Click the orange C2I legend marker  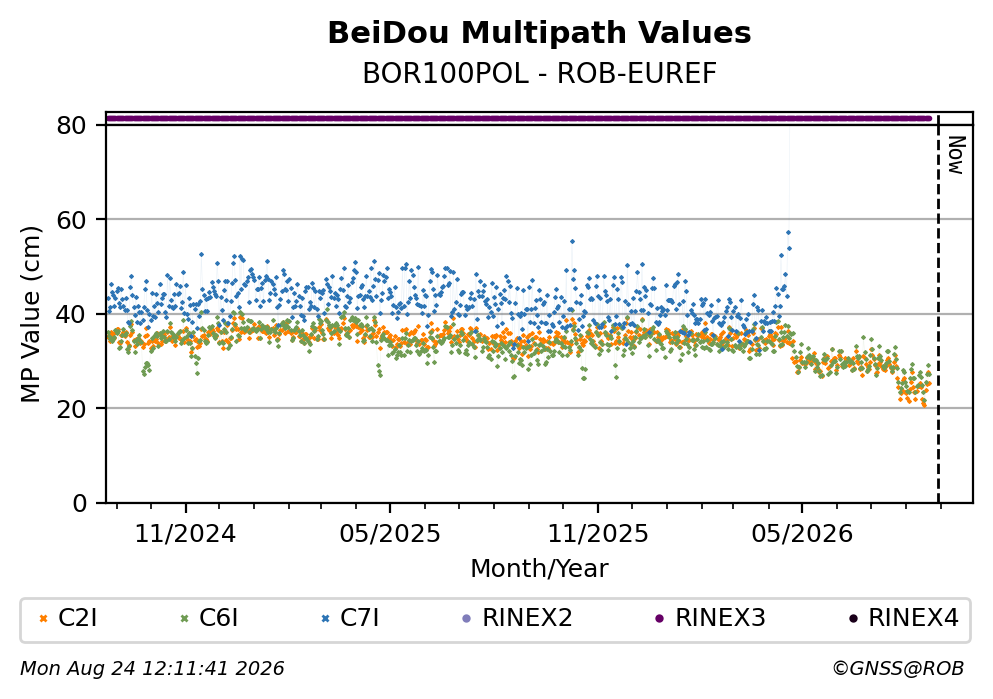pyautogui.click(x=43, y=619)
